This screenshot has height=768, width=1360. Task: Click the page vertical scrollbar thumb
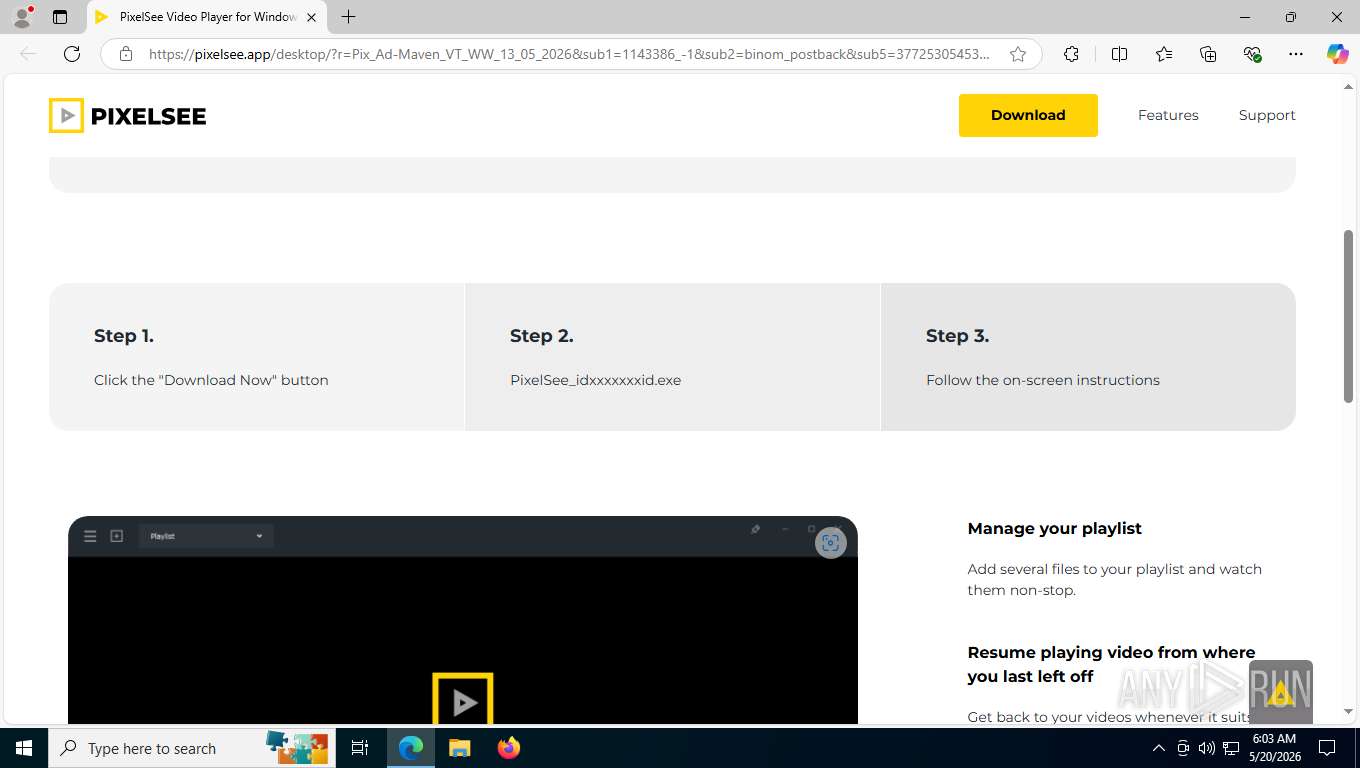[1348, 316]
